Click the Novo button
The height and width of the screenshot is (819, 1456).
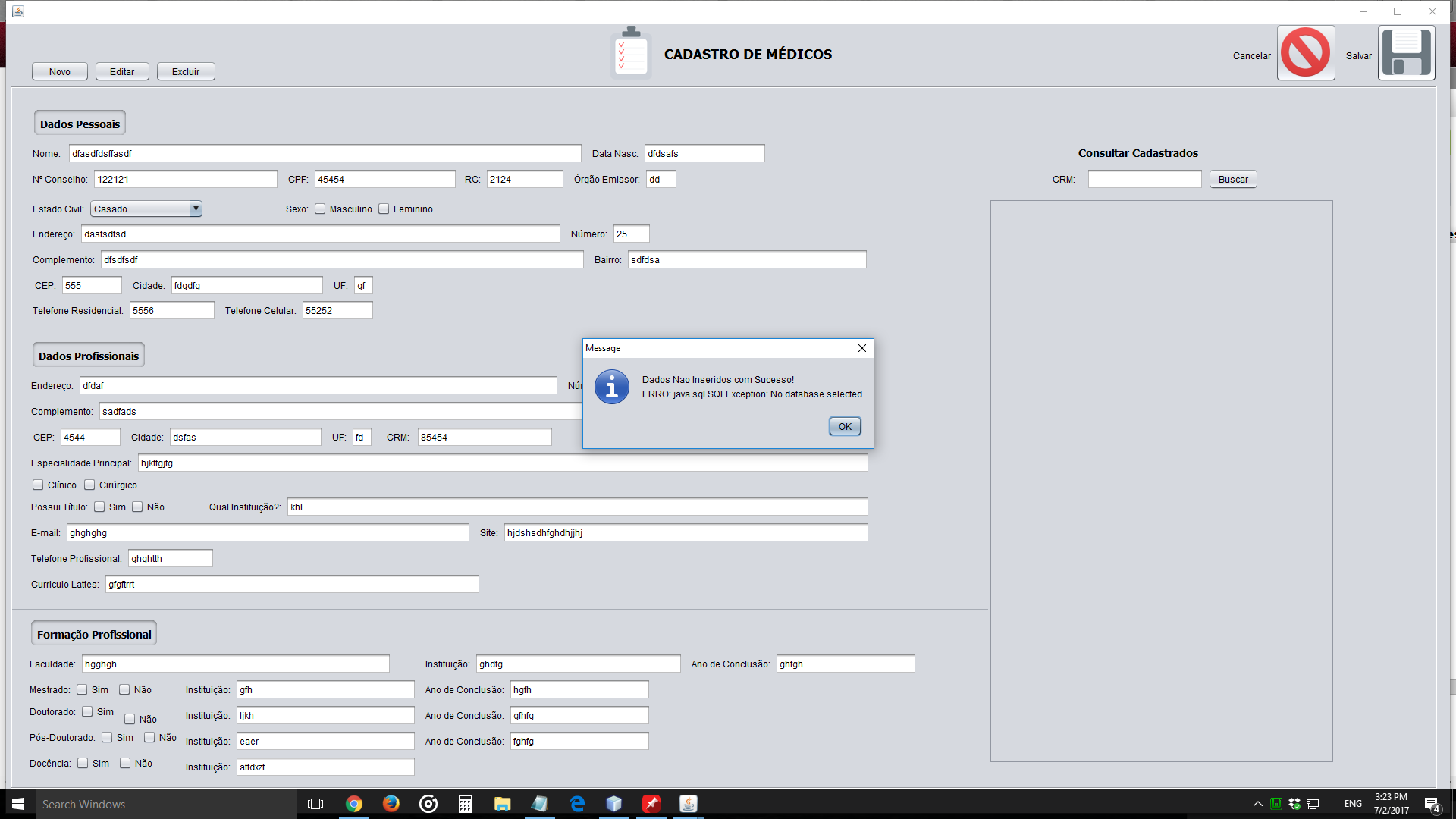click(x=60, y=72)
